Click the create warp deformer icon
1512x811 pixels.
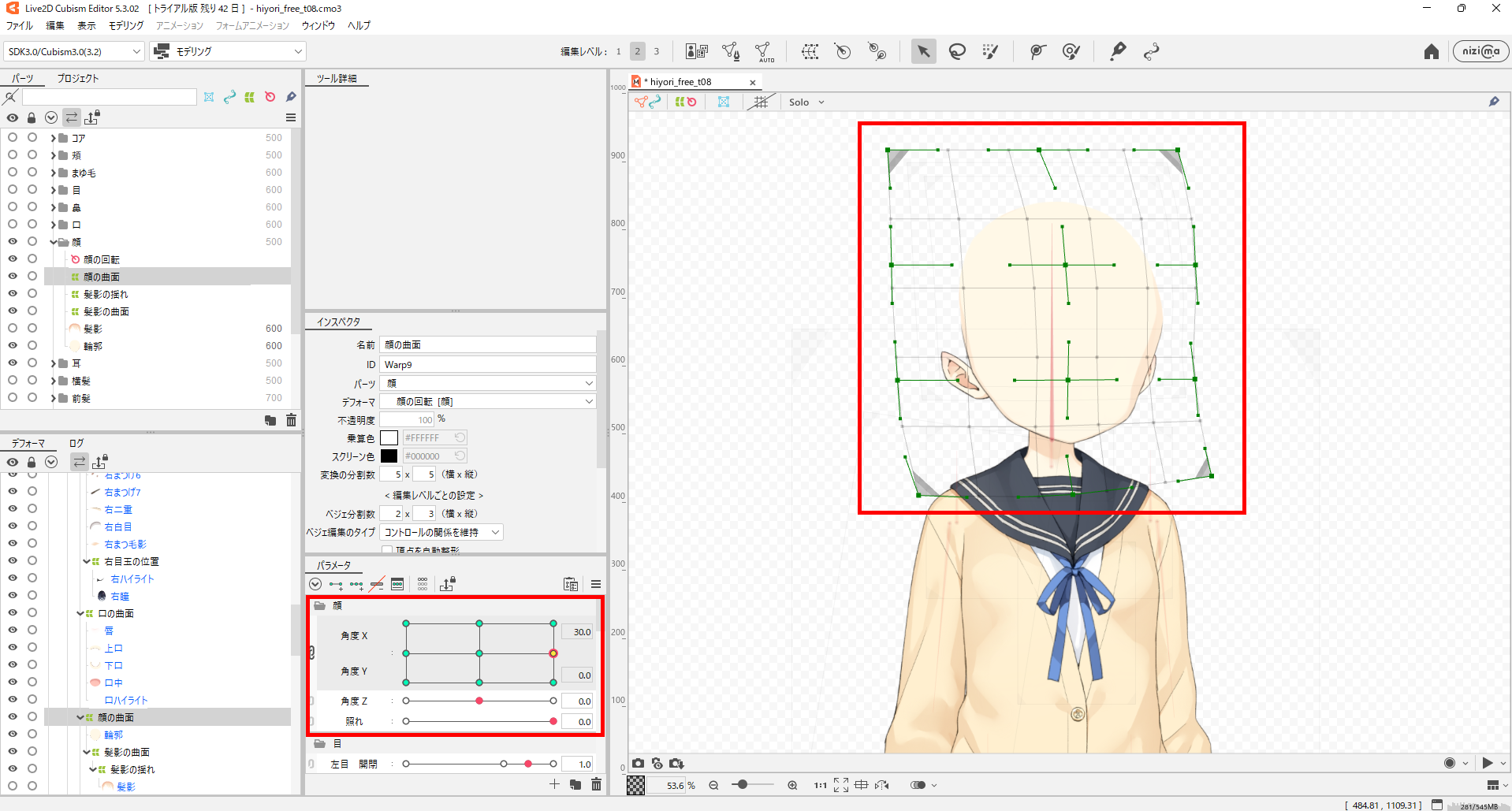tap(810, 51)
